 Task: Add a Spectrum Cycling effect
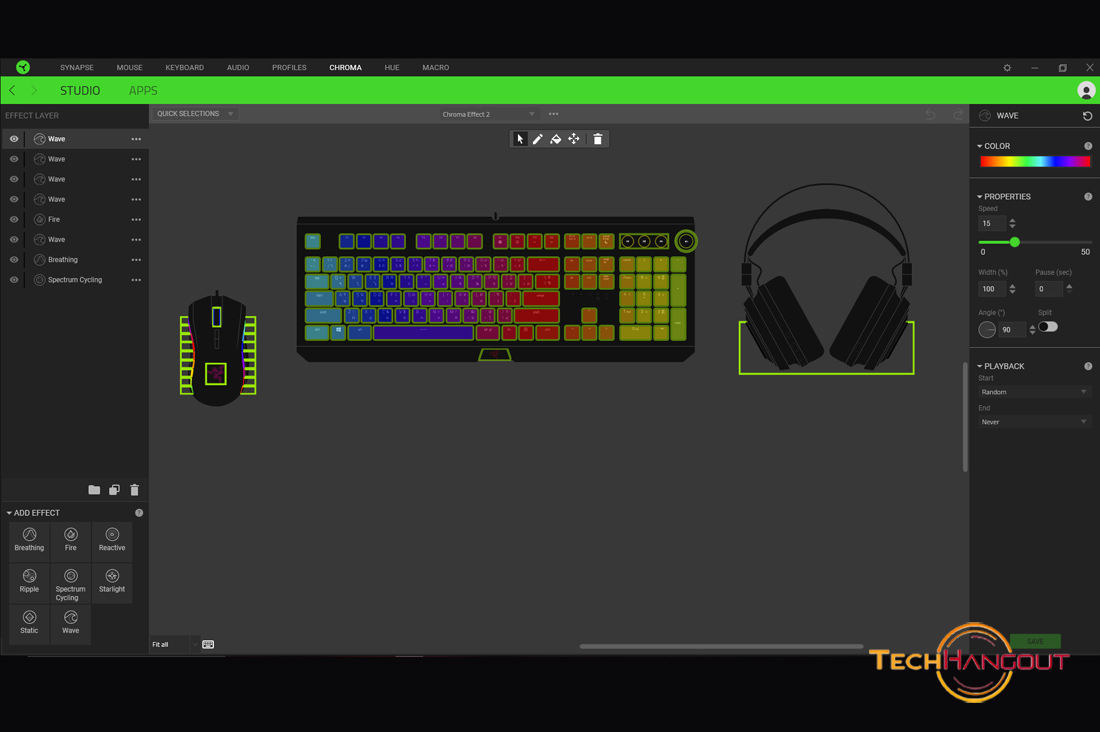point(71,583)
